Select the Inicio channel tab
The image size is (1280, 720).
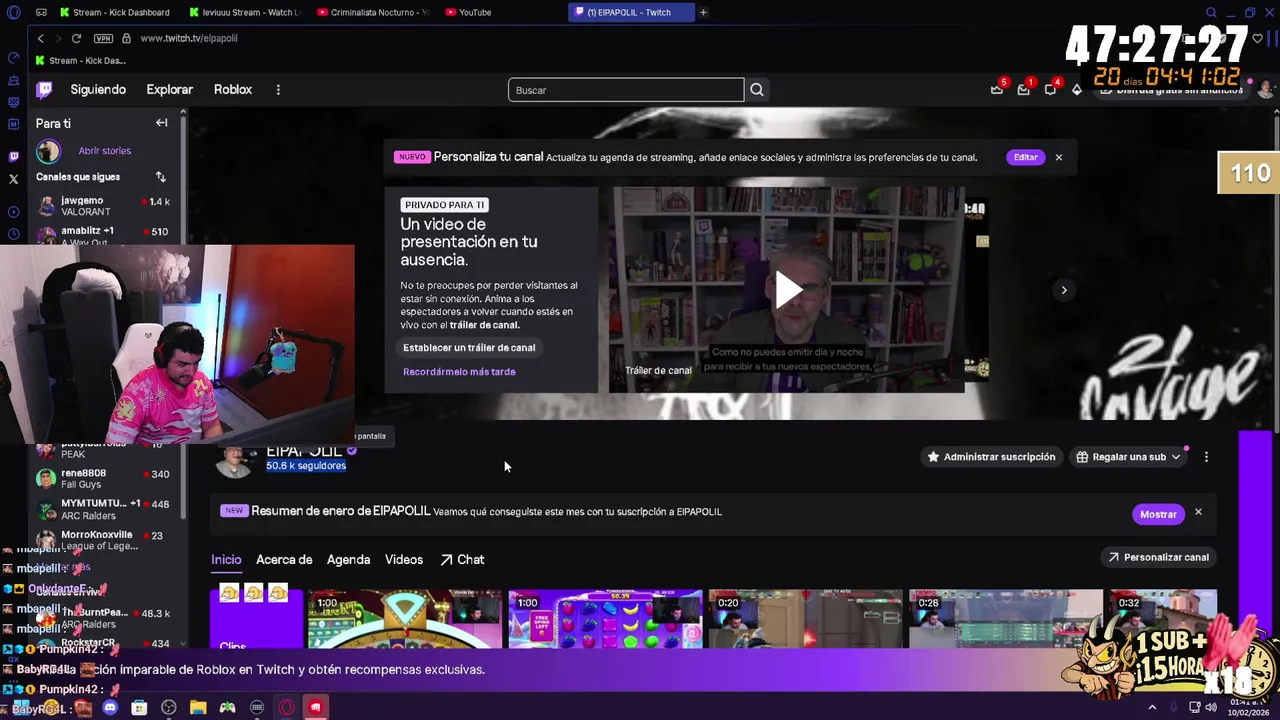click(x=226, y=560)
